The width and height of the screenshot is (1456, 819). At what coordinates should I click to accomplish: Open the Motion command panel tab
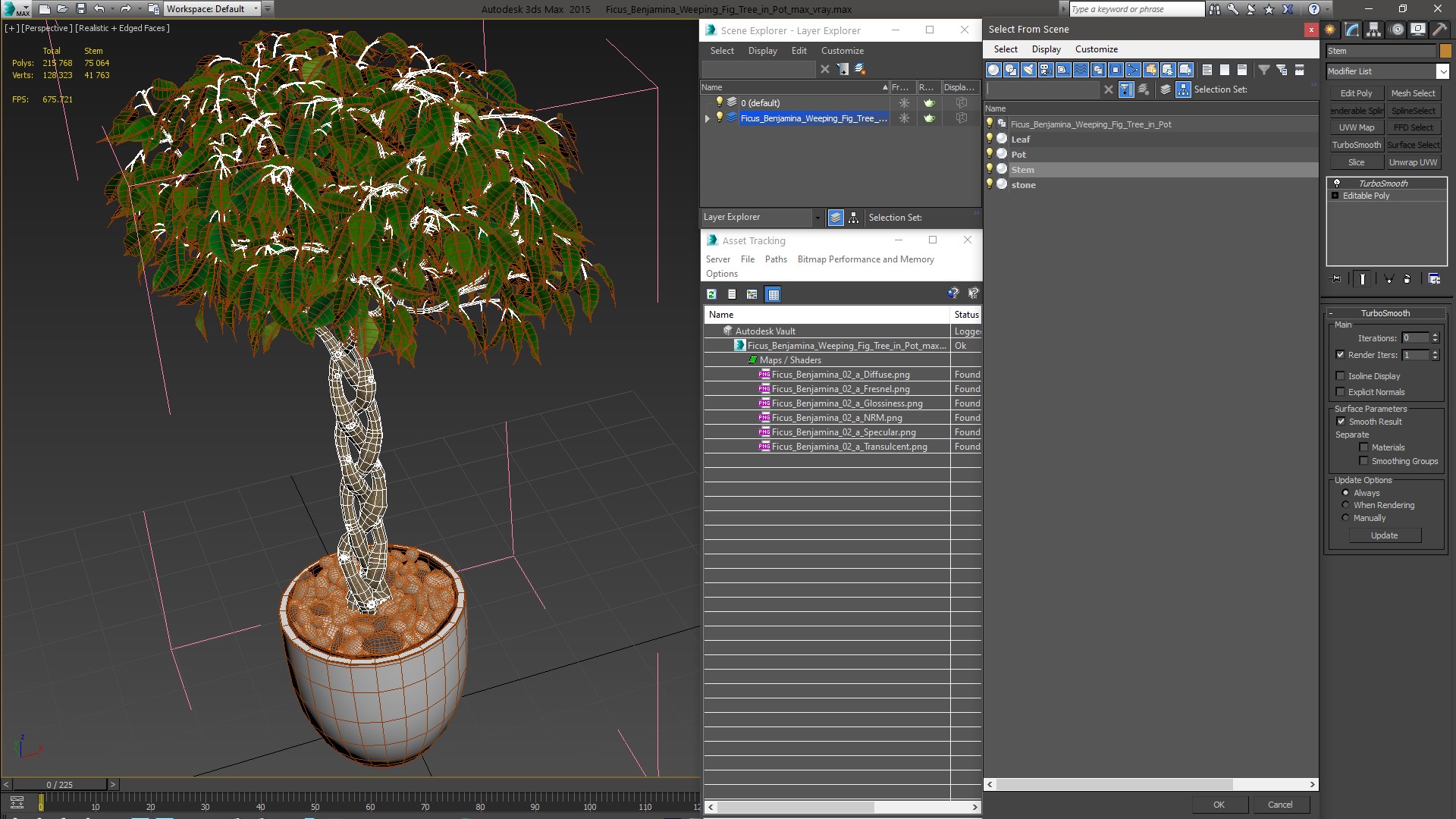1396,30
